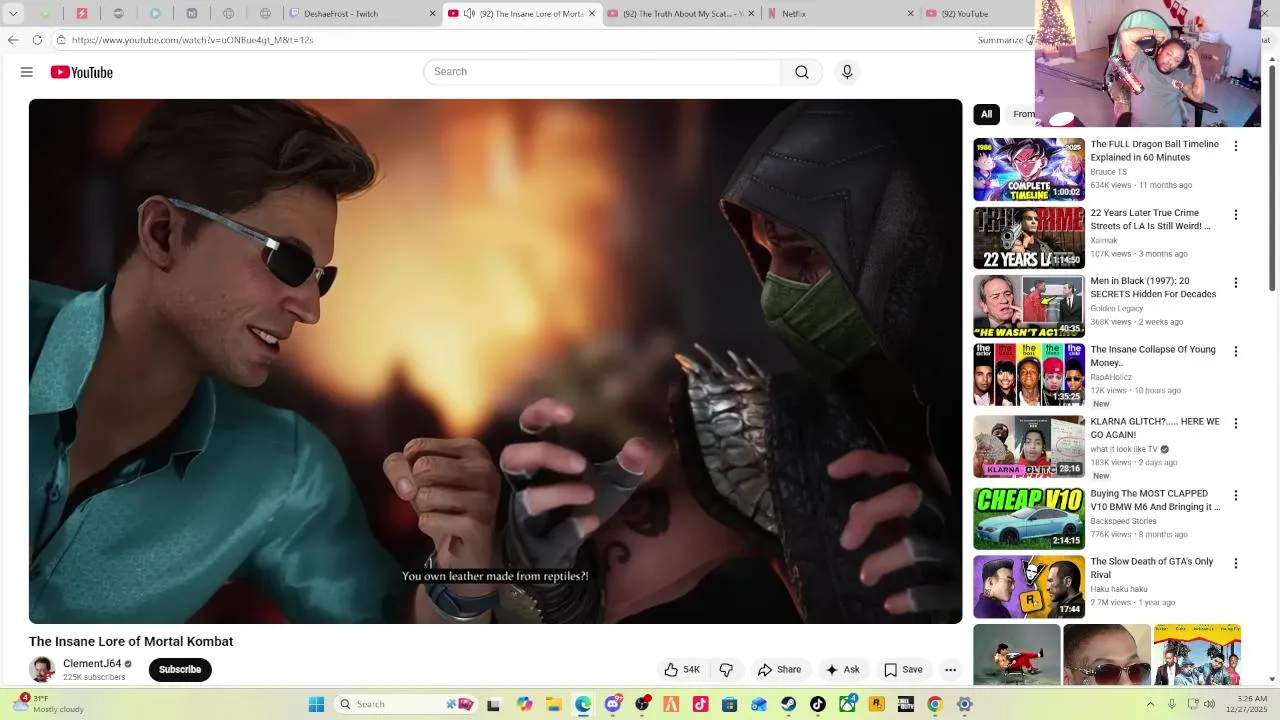1280x720 pixels.
Task: Focus the YouTube search box
Action: [603, 72]
